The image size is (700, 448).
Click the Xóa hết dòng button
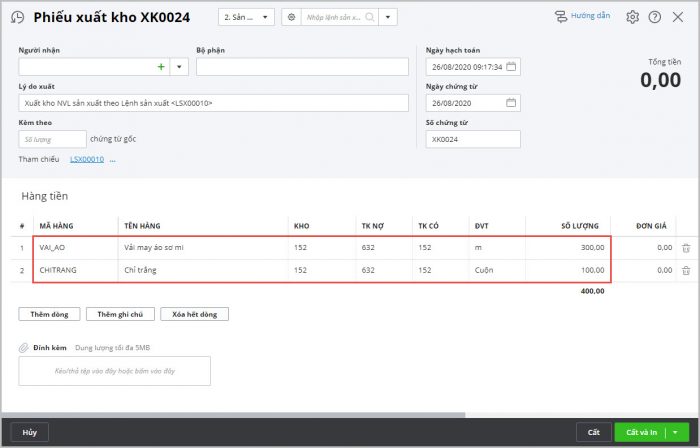(194, 314)
